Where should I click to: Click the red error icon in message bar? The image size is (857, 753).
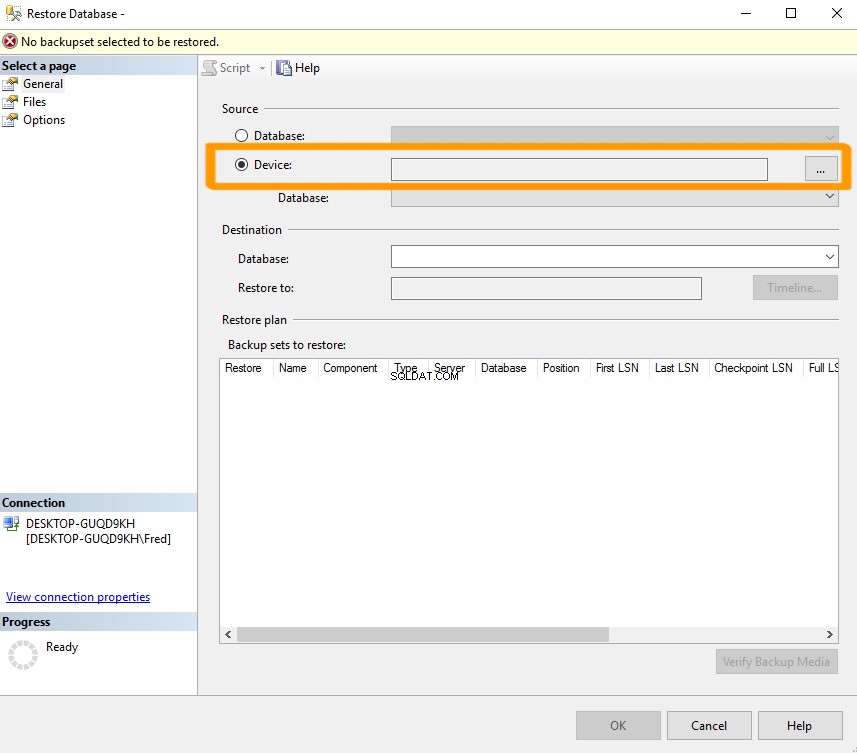(10, 42)
